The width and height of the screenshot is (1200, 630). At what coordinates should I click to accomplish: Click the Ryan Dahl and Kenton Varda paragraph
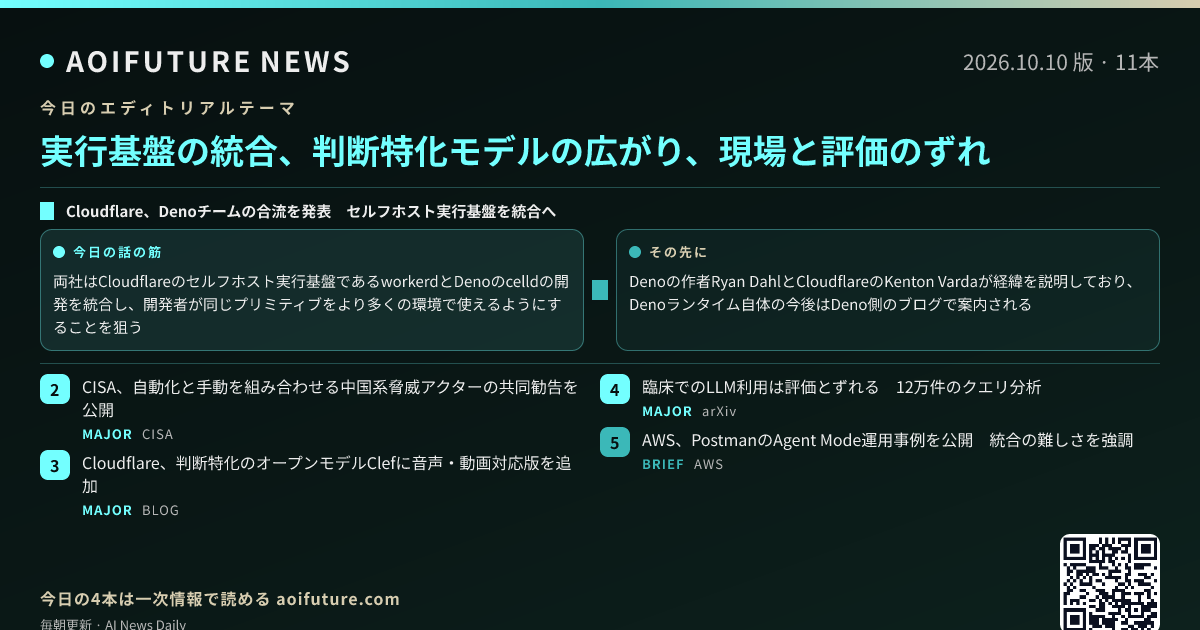(881, 292)
